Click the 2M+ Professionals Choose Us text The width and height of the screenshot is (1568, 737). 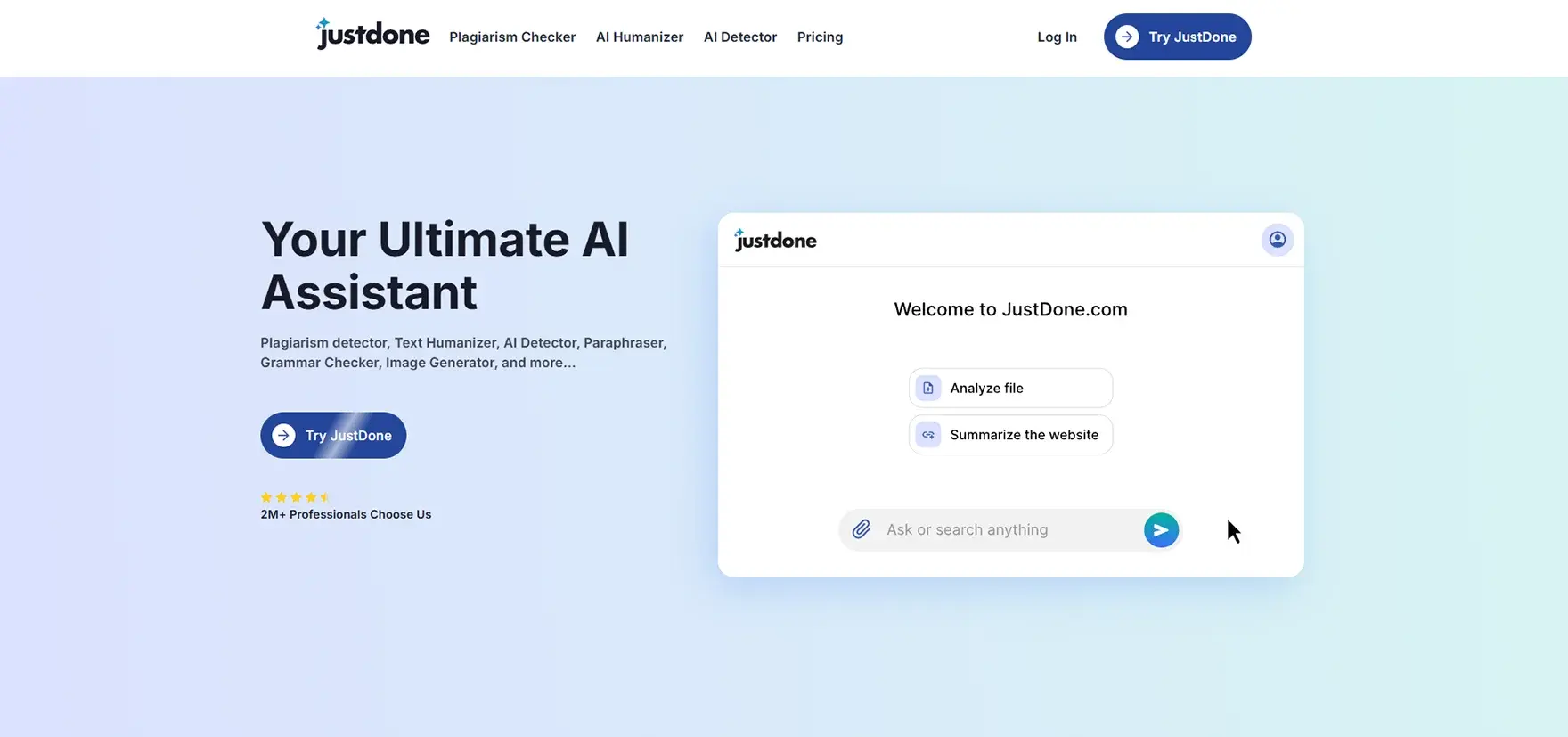(346, 514)
